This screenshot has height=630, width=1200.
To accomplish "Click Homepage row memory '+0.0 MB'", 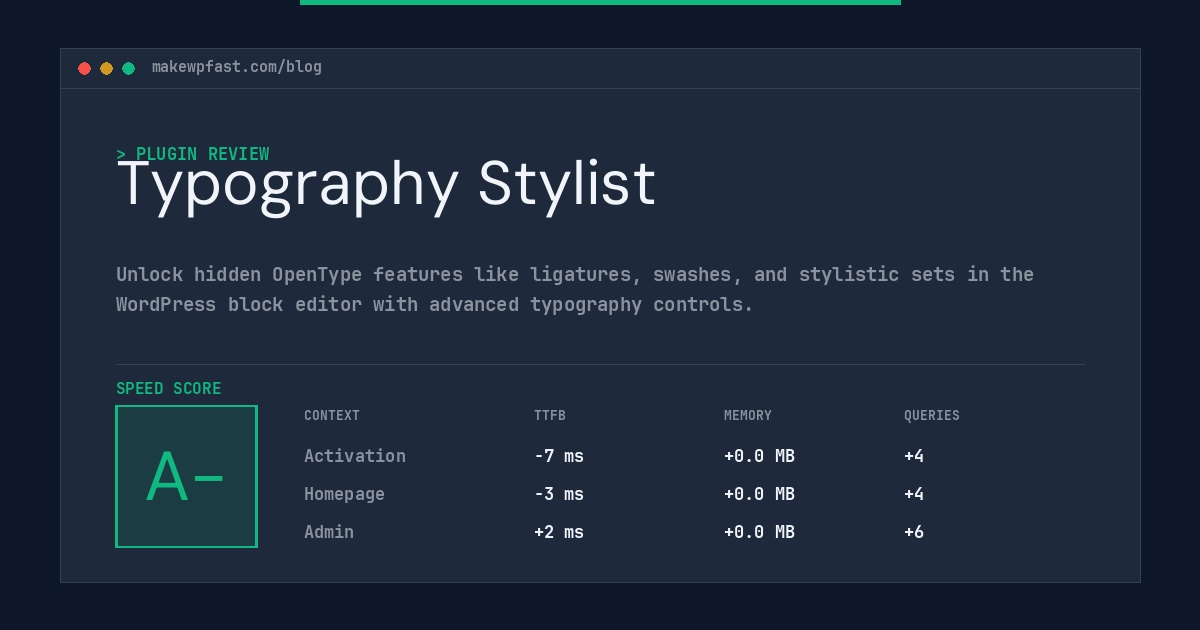I will 759,494.
